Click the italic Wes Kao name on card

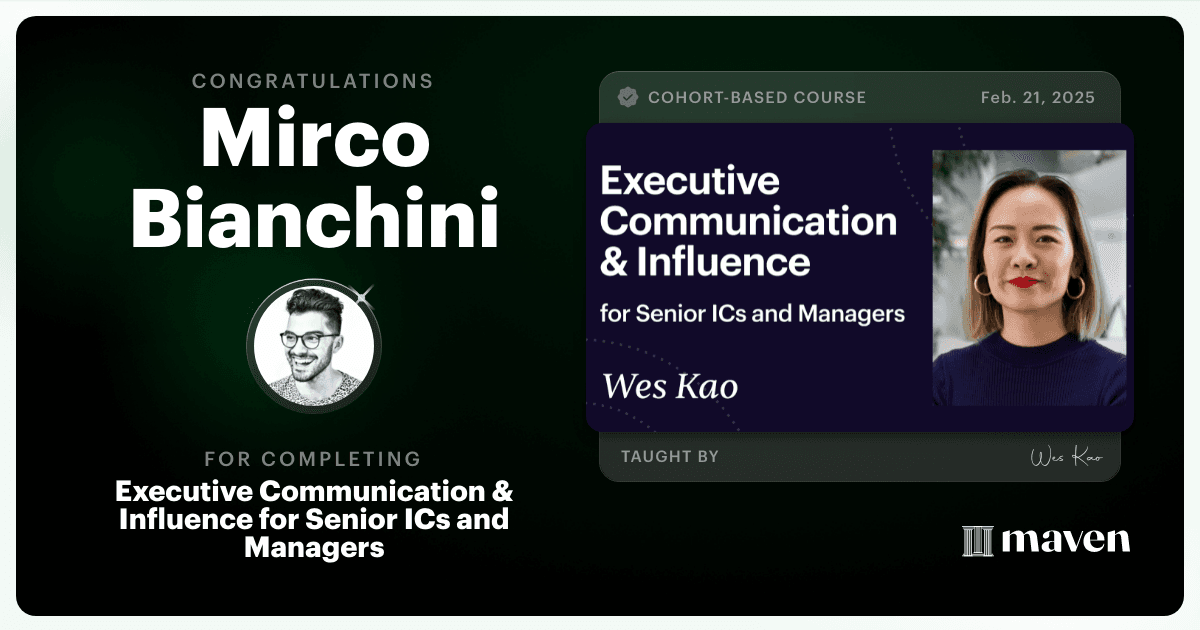(669, 385)
